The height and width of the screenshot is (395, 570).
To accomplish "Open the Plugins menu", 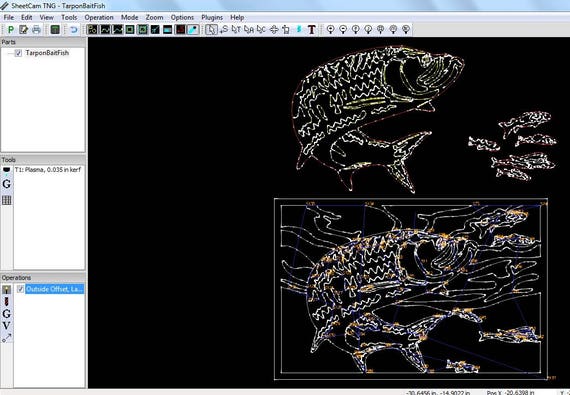I will click(212, 17).
